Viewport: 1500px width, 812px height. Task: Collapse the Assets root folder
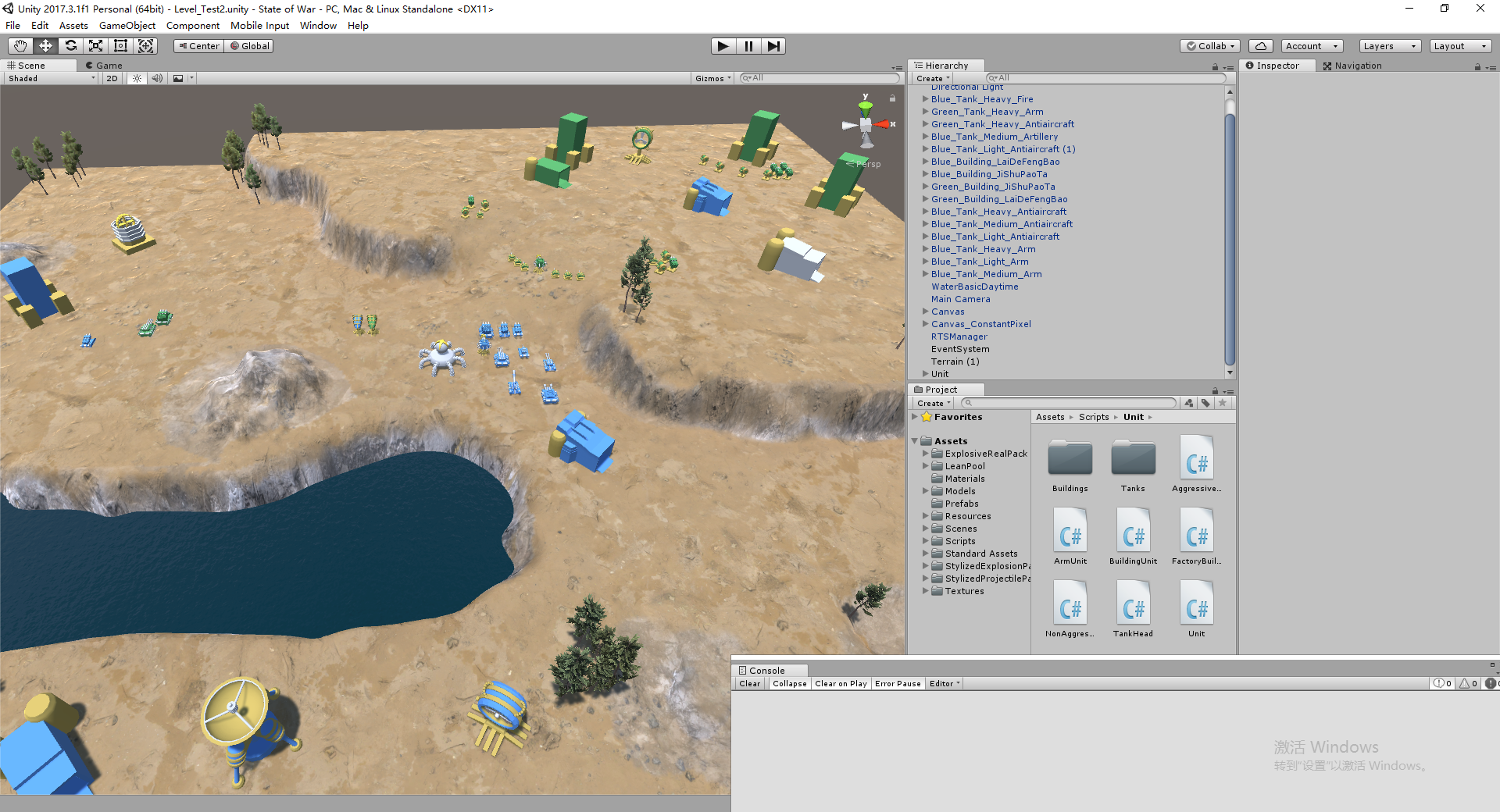915,441
